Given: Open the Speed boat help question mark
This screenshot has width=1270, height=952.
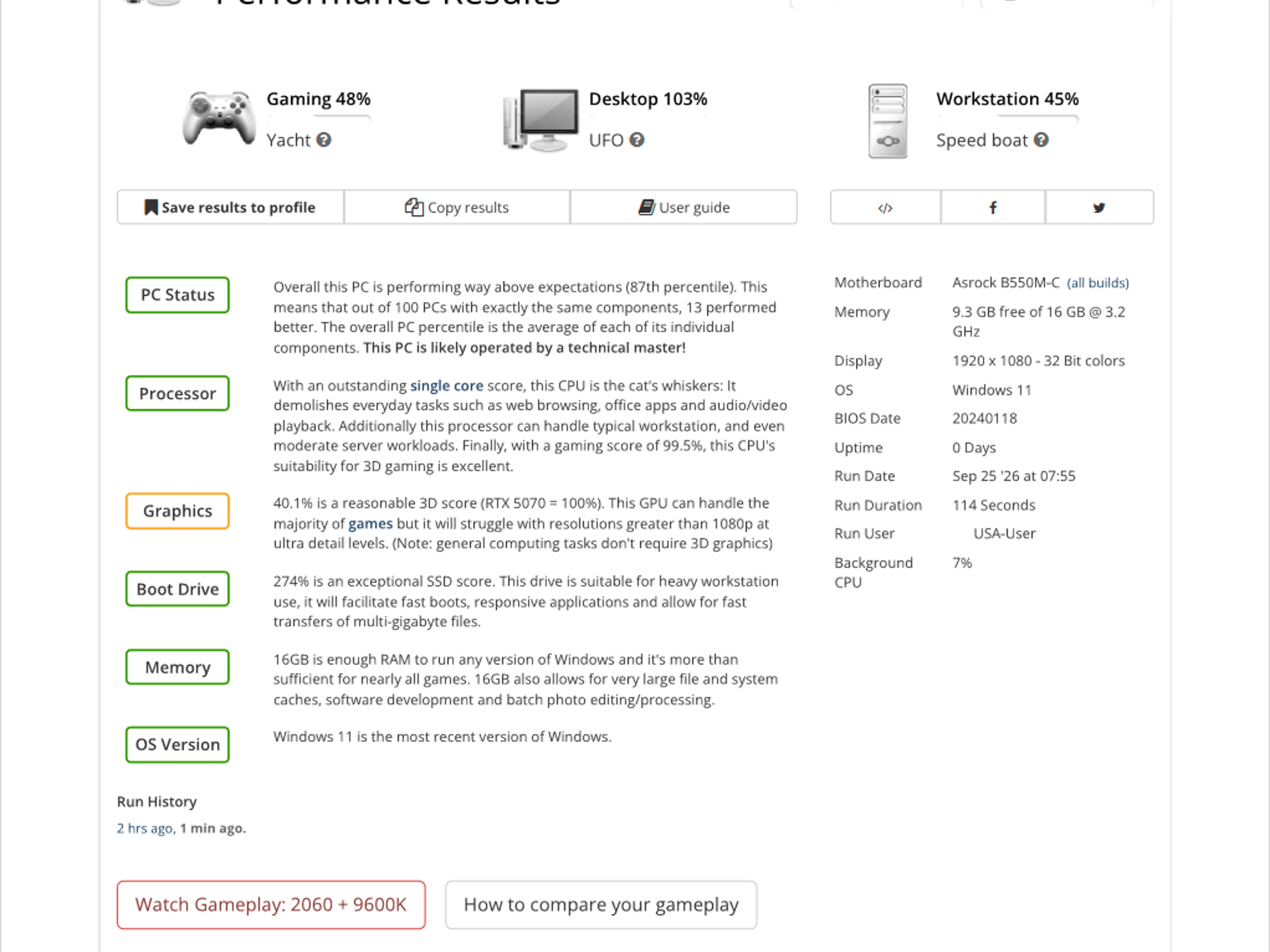Looking at the screenshot, I should 1041,140.
